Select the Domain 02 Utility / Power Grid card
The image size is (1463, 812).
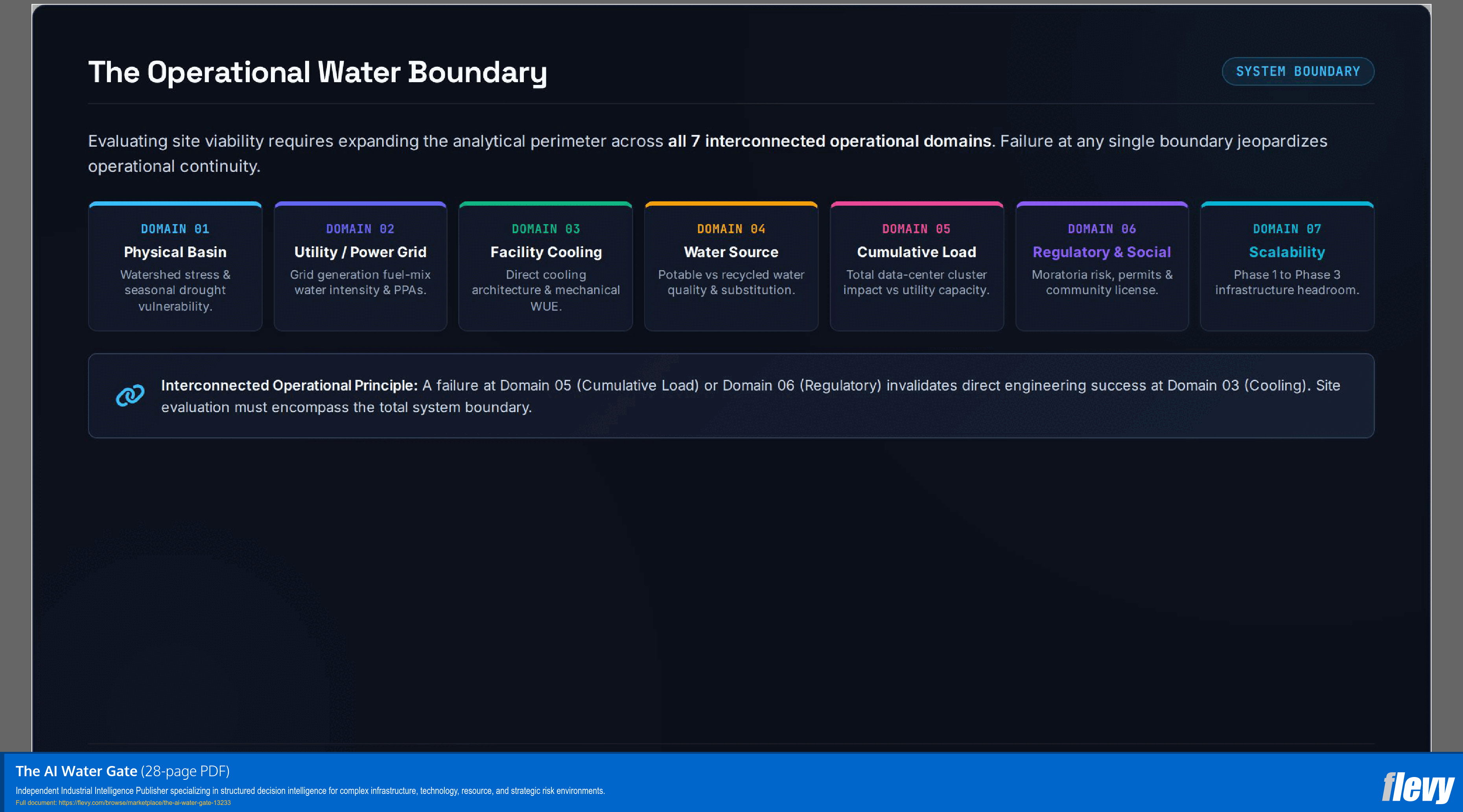tap(360, 266)
